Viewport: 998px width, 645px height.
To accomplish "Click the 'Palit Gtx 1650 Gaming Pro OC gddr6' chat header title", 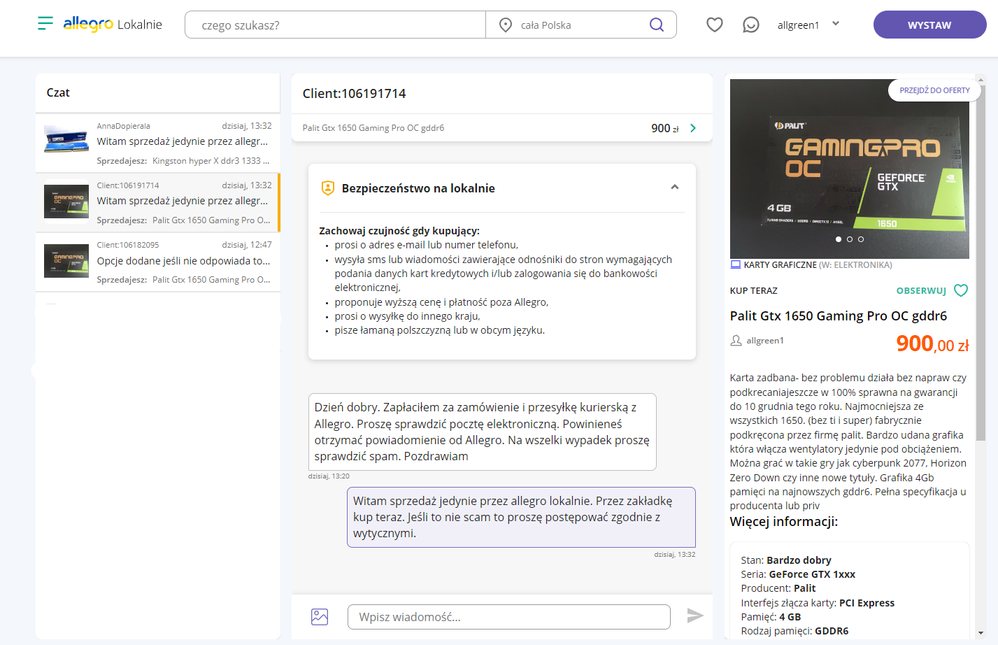I will click(373, 128).
